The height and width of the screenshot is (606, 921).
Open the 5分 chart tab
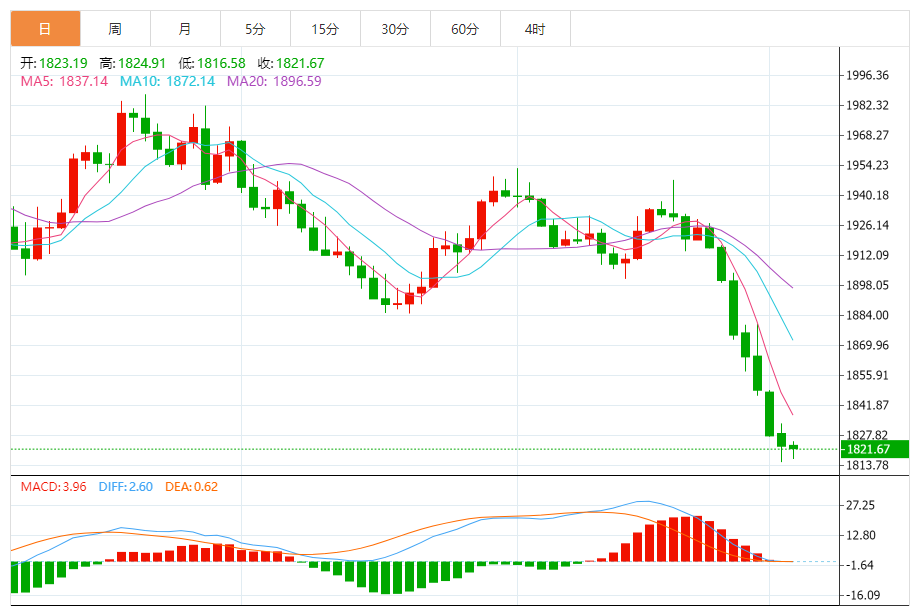(x=255, y=29)
